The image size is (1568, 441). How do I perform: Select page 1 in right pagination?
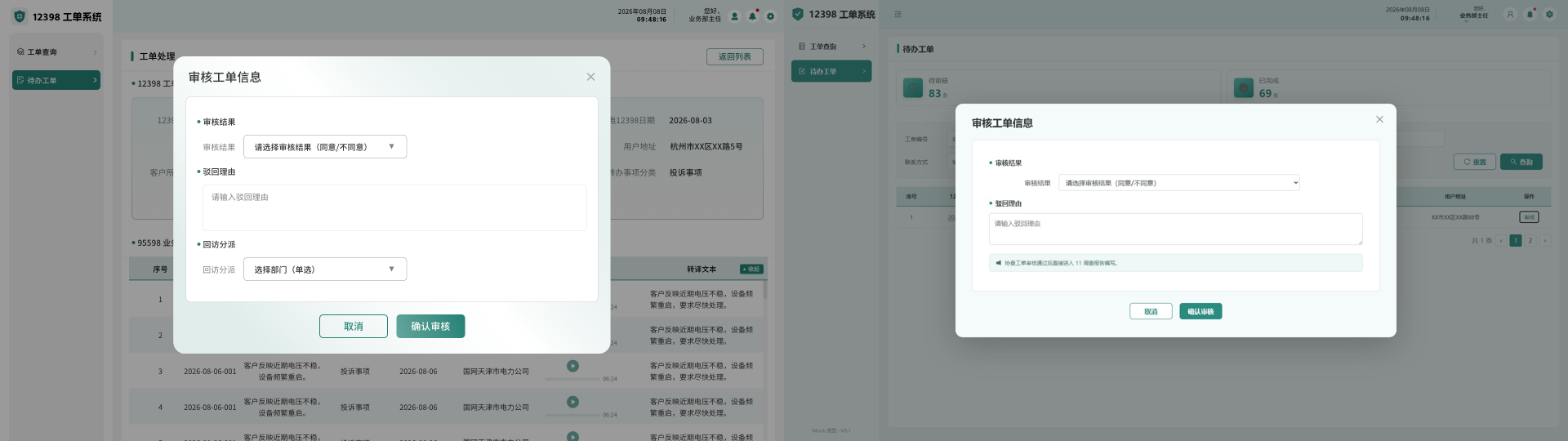coord(1516,241)
